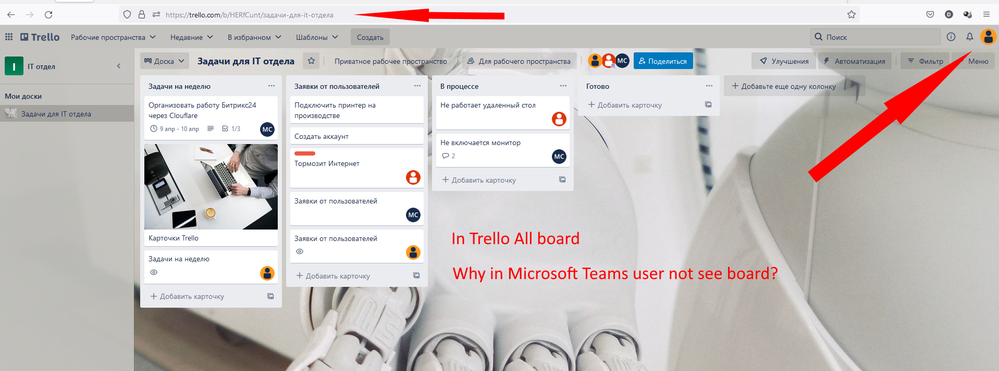
Task: Star the board Задачи для IT отдела
Action: coord(311,61)
